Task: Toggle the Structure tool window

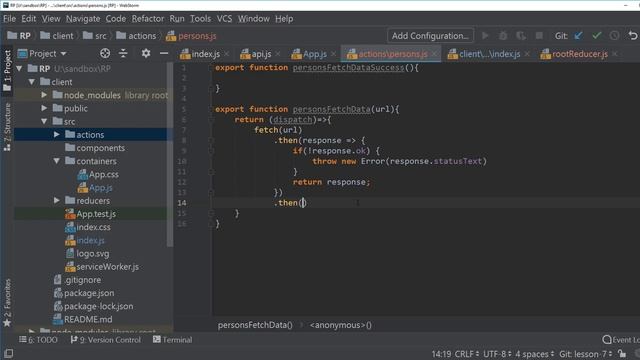Action: coord(7,127)
